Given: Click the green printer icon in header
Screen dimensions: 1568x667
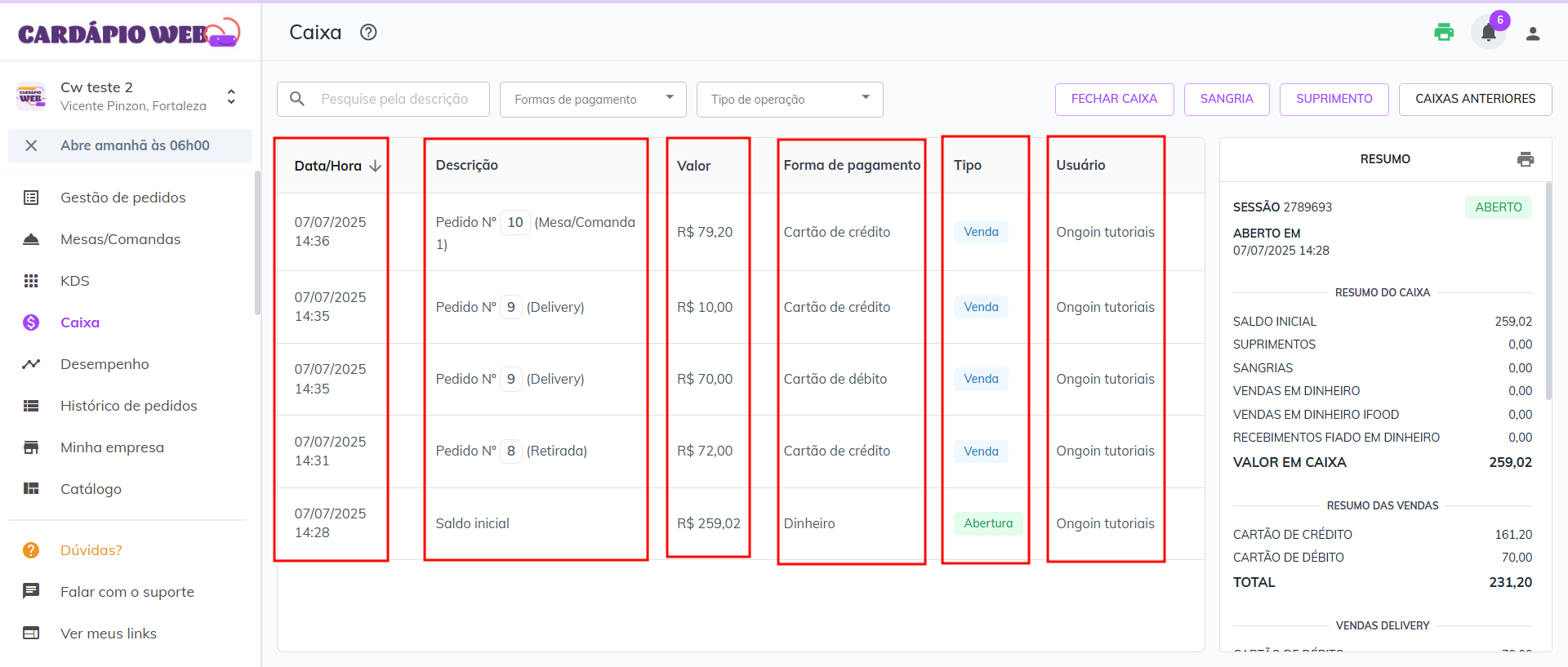Looking at the screenshot, I should pos(1444,33).
